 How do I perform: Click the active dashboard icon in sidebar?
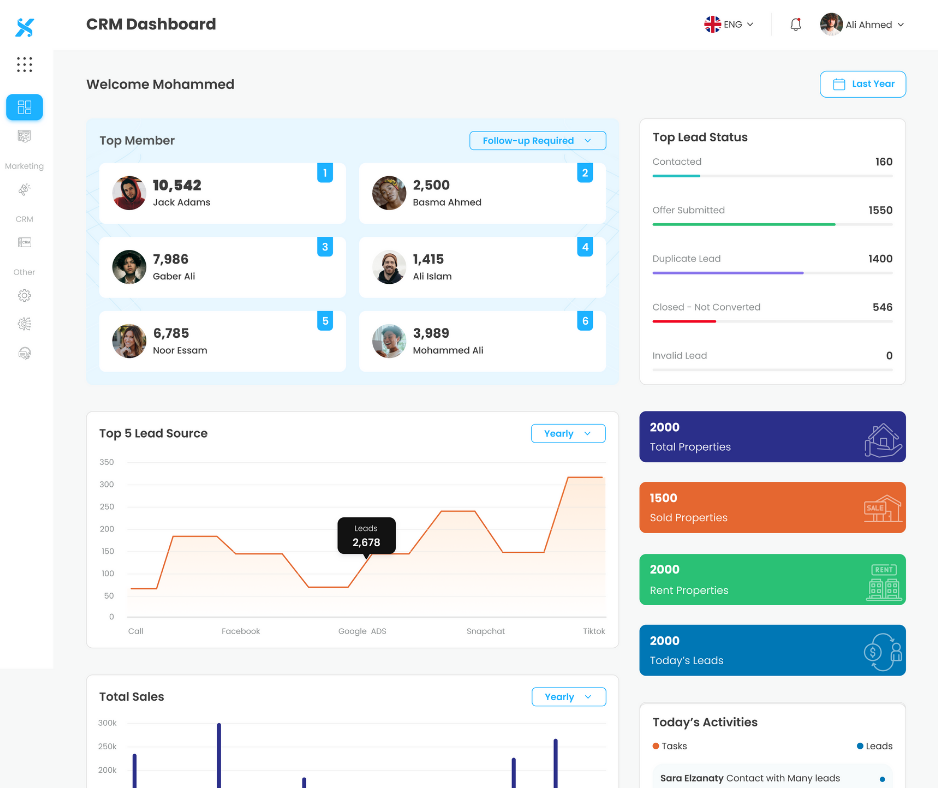25,107
